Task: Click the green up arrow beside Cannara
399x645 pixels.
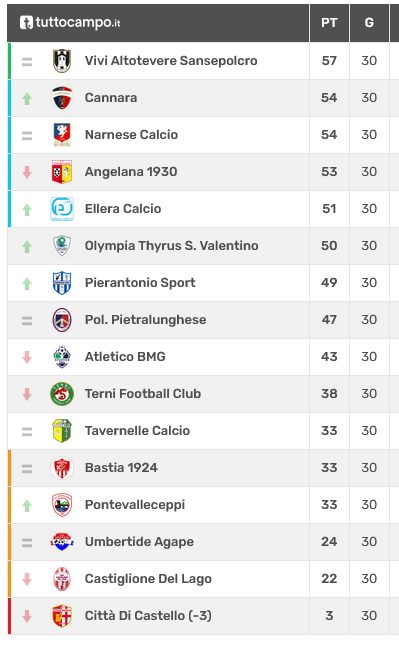Action: (x=27, y=99)
